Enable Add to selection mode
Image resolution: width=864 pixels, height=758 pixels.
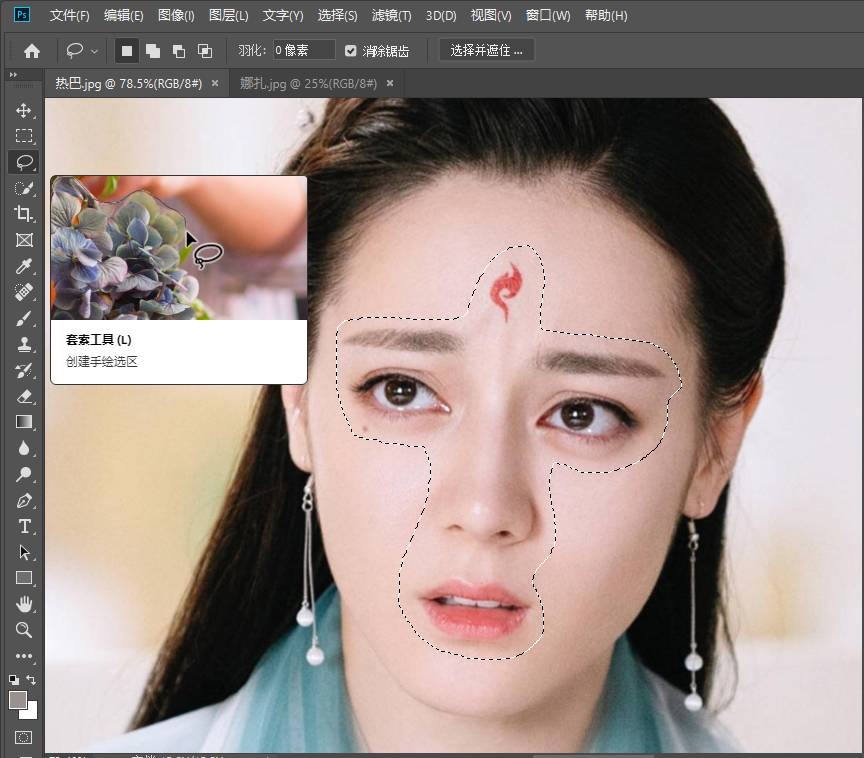[153, 51]
